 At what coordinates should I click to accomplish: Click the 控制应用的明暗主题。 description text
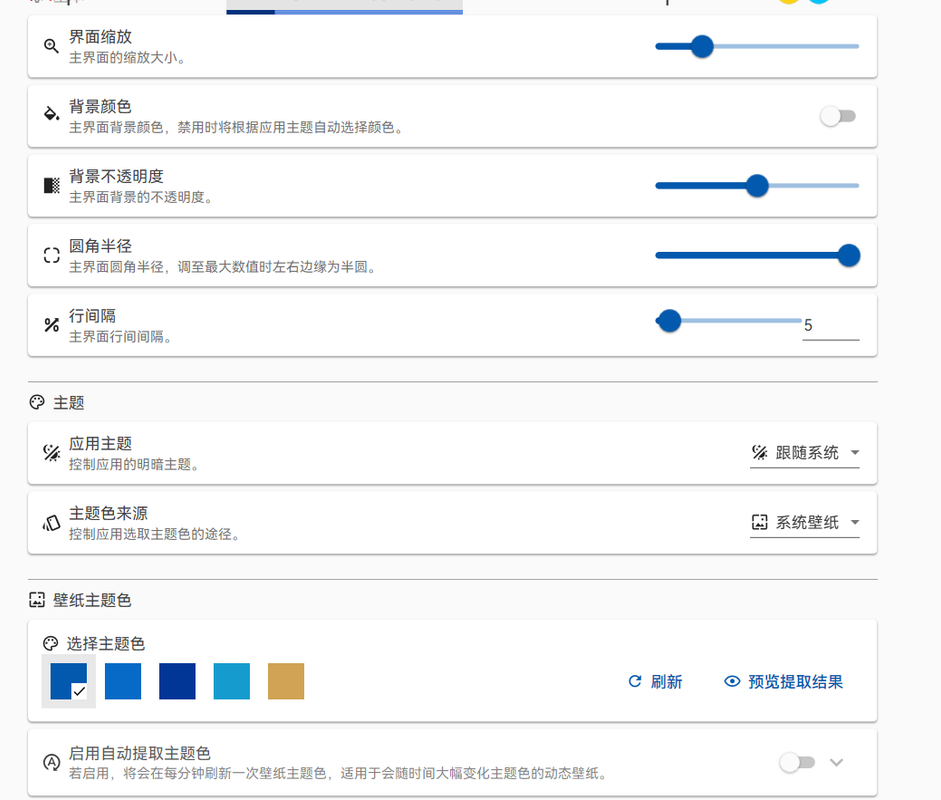134,465
